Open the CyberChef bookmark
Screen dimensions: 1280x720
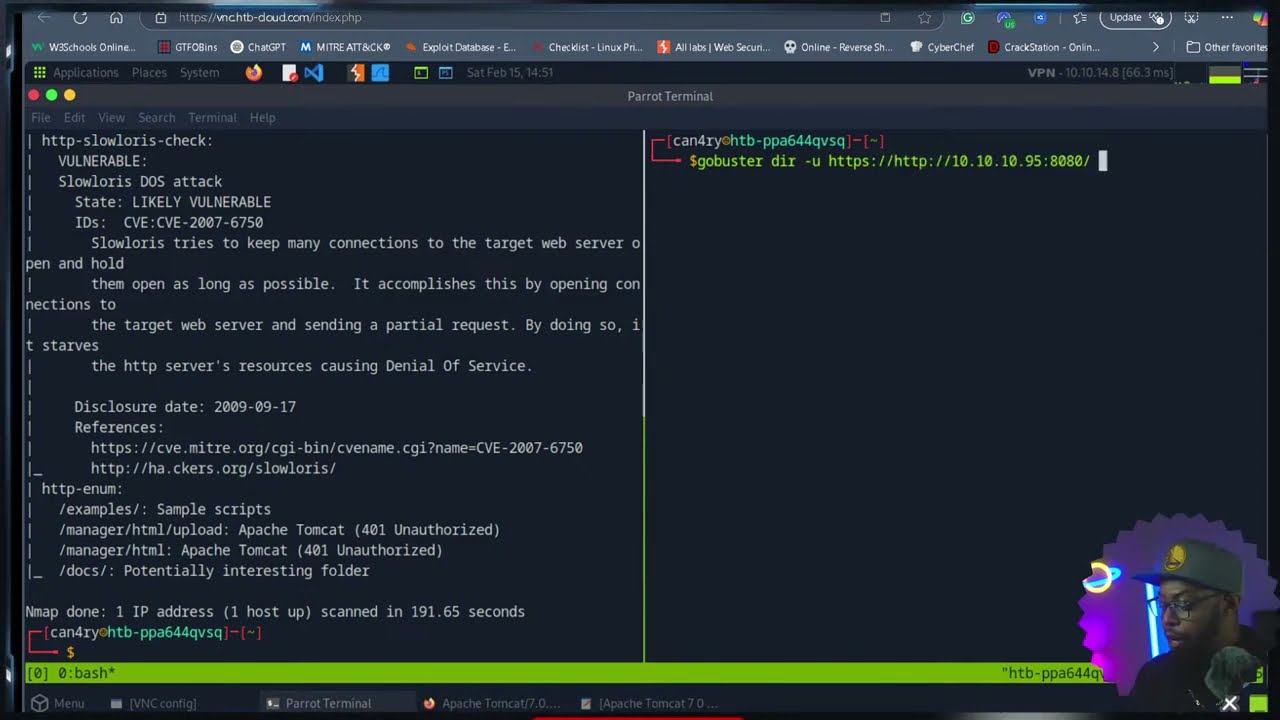pos(942,47)
